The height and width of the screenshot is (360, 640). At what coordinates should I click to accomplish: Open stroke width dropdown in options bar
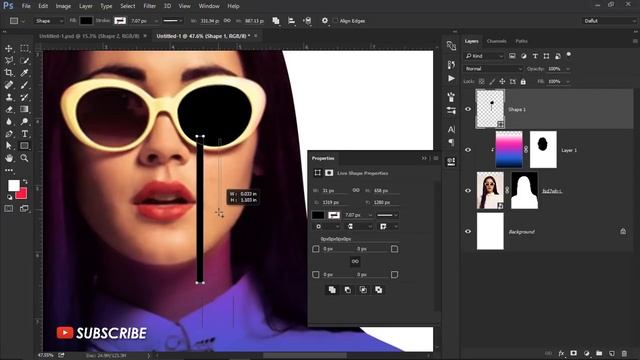pyautogui.click(x=156, y=21)
